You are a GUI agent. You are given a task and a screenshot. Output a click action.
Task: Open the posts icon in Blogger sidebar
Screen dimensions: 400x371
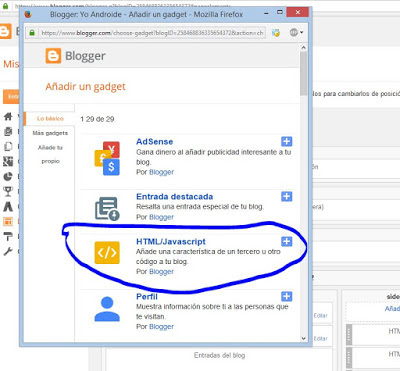pos(8,131)
